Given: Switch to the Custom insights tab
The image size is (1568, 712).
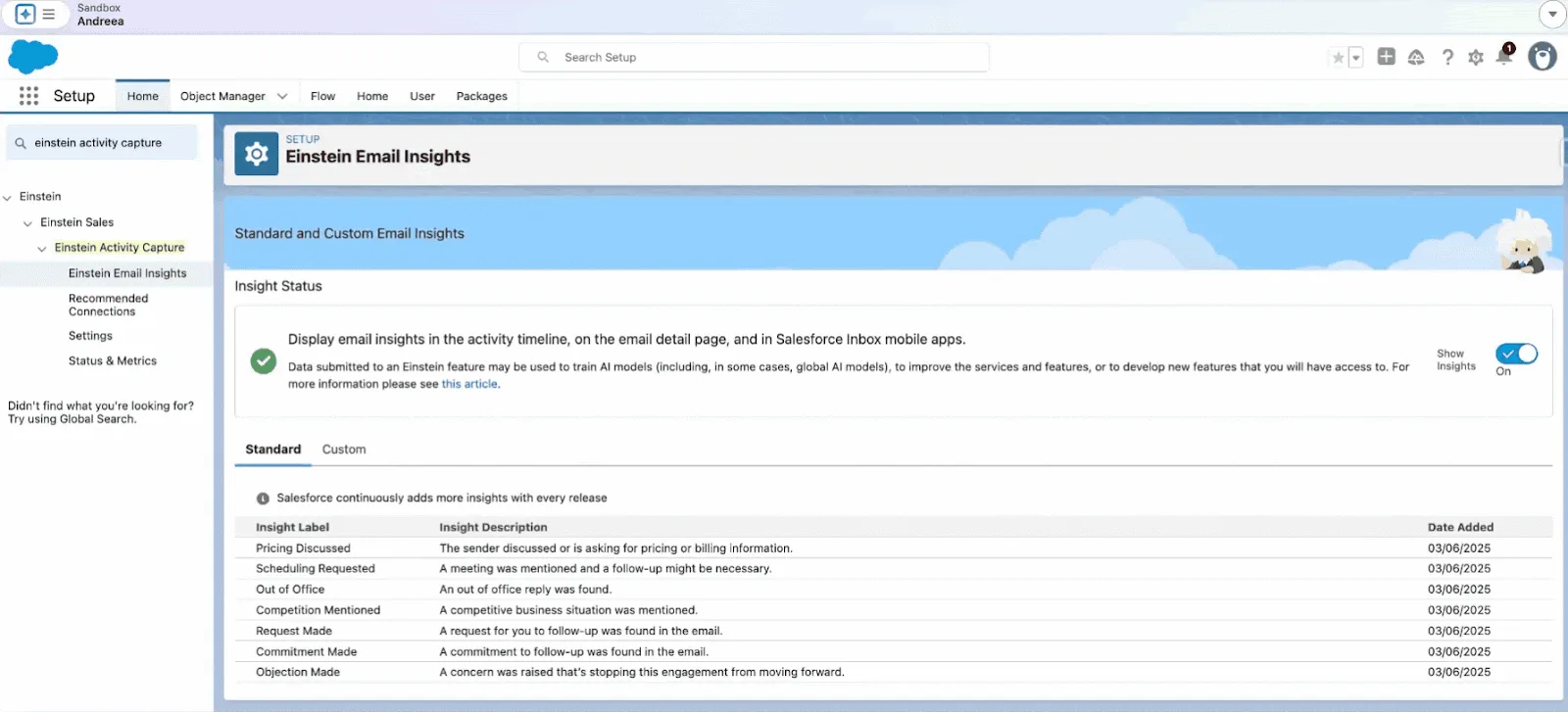Looking at the screenshot, I should (344, 450).
